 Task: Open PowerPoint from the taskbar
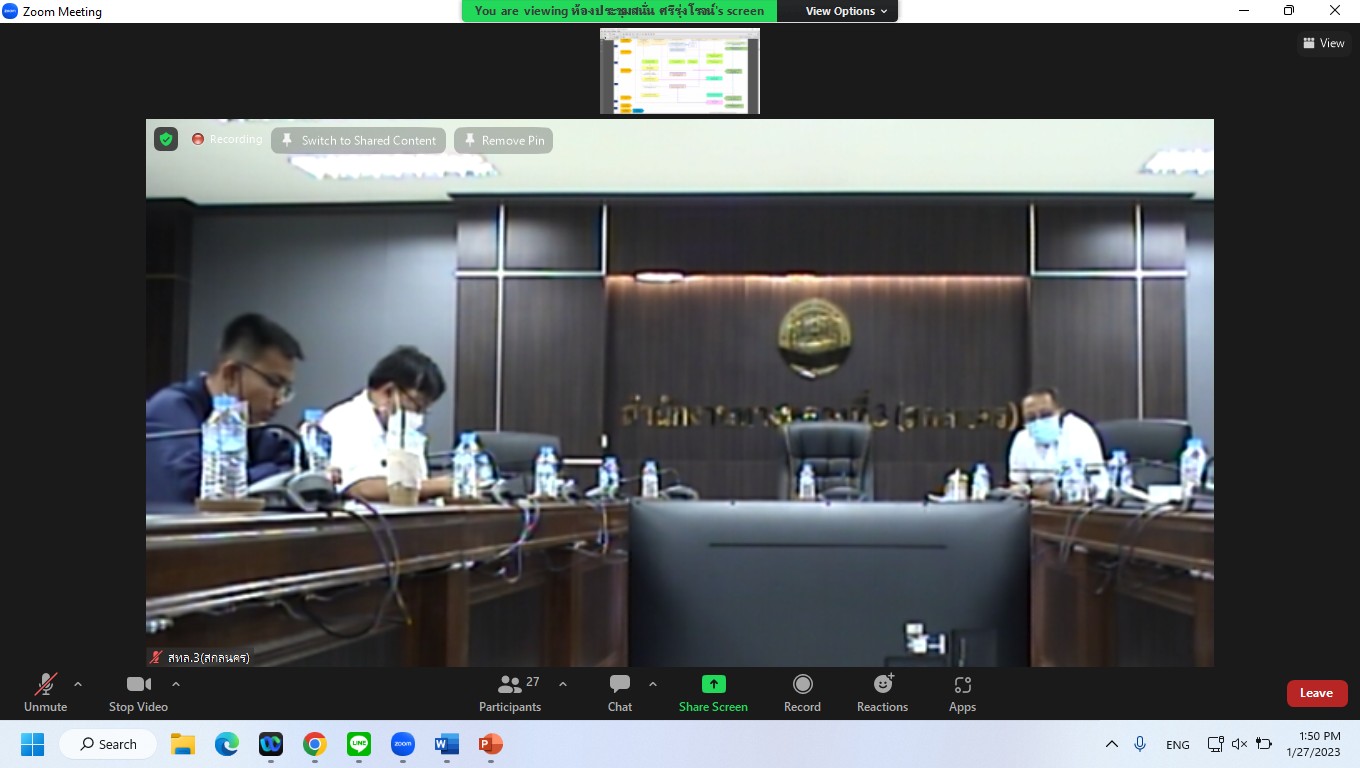[x=490, y=744]
